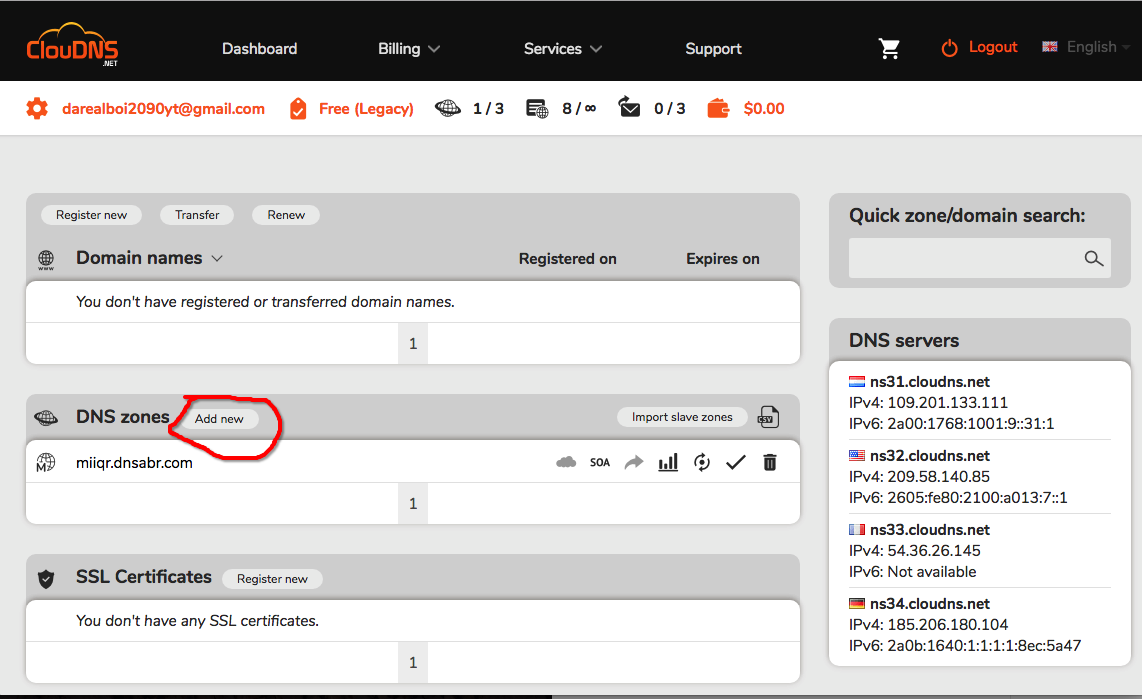
Task: Open the Support page
Action: 713,48
